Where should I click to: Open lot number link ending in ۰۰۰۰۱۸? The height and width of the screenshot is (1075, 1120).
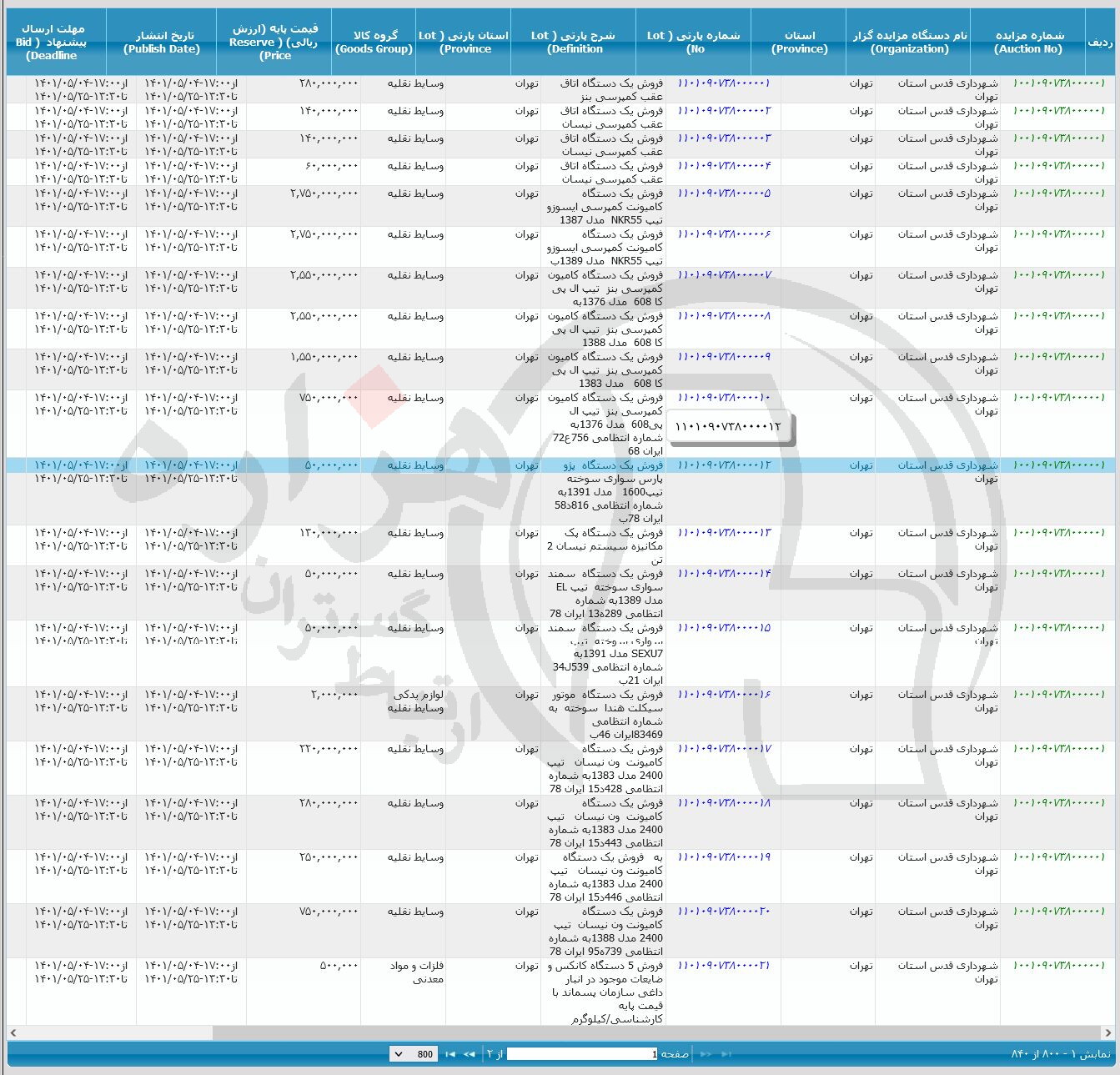tap(724, 803)
